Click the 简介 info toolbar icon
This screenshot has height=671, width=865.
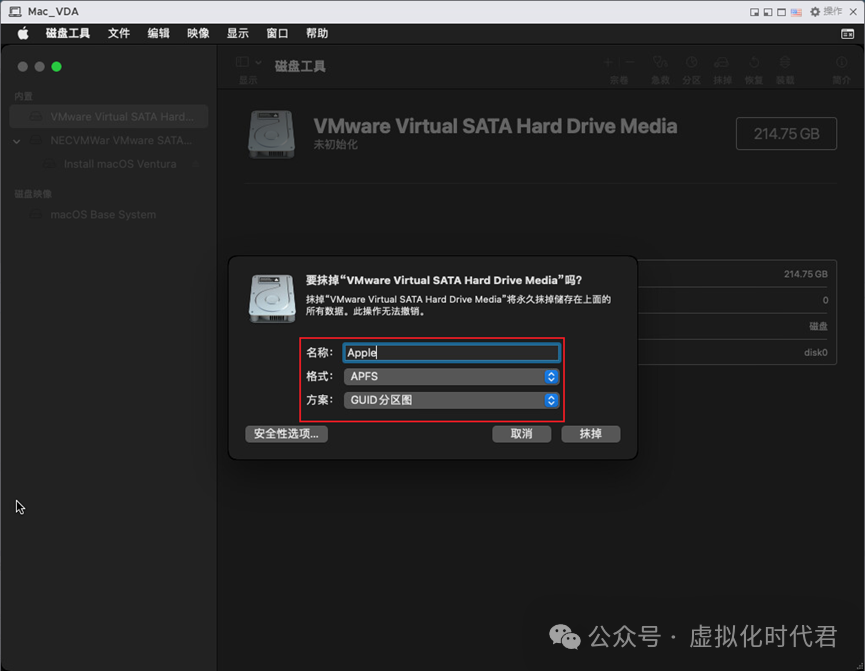click(x=841, y=62)
